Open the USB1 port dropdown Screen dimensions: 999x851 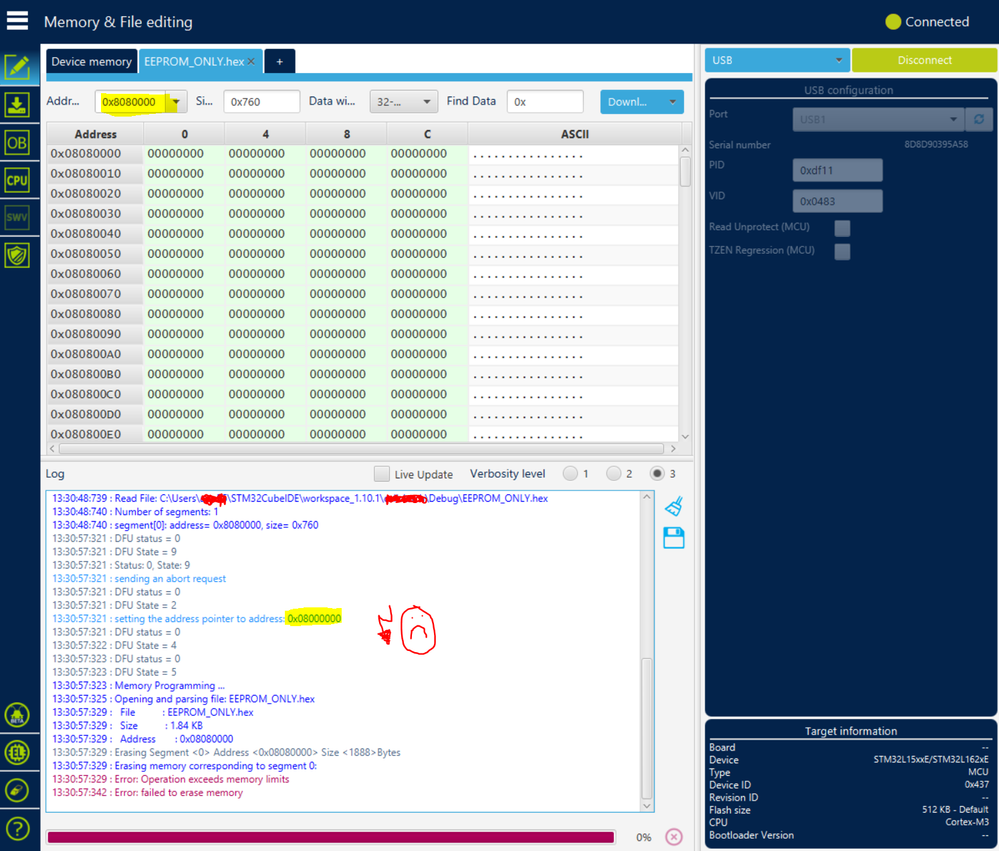click(x=878, y=119)
